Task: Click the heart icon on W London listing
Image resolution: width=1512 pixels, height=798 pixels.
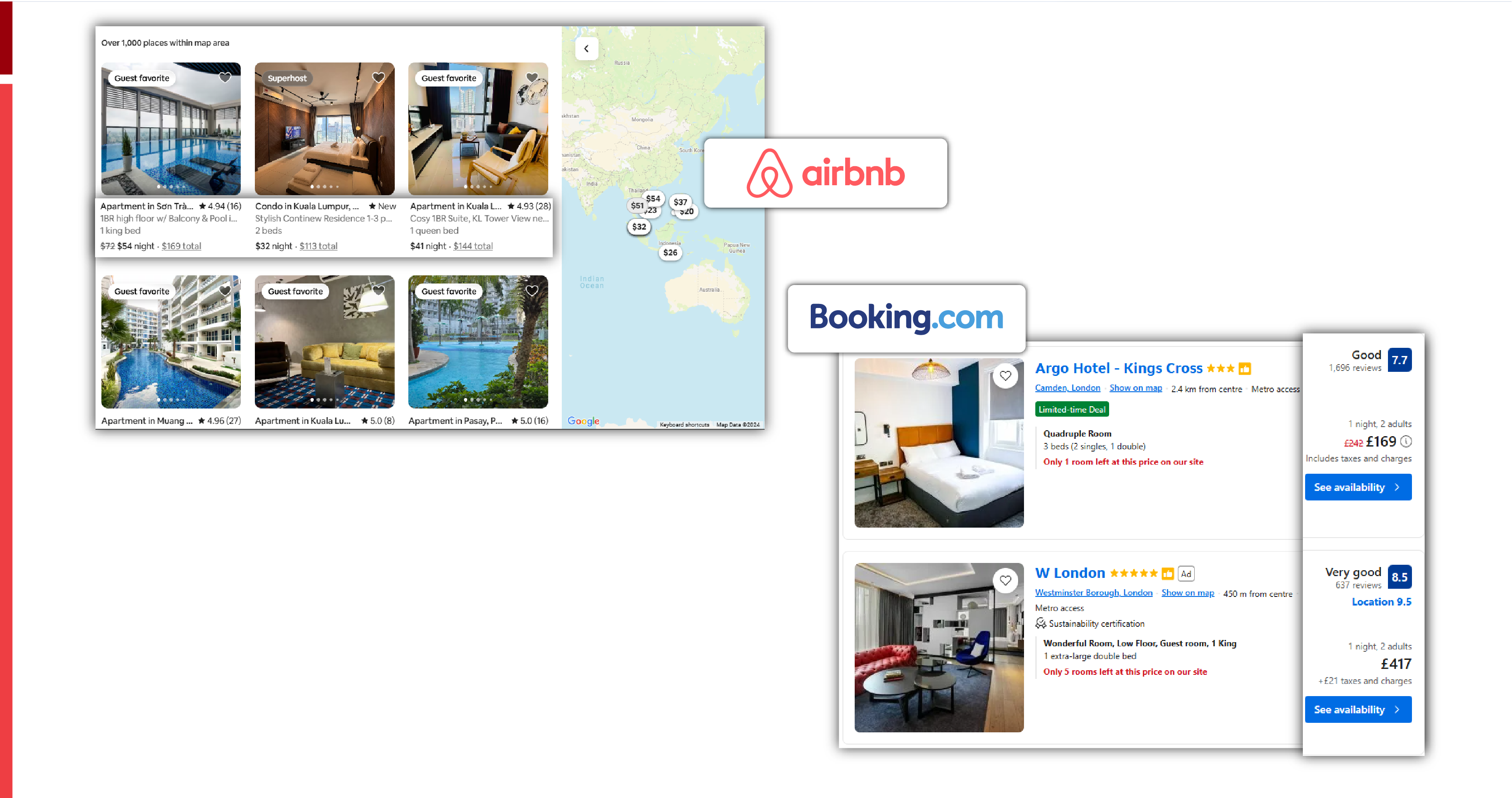Action: [x=1006, y=581]
